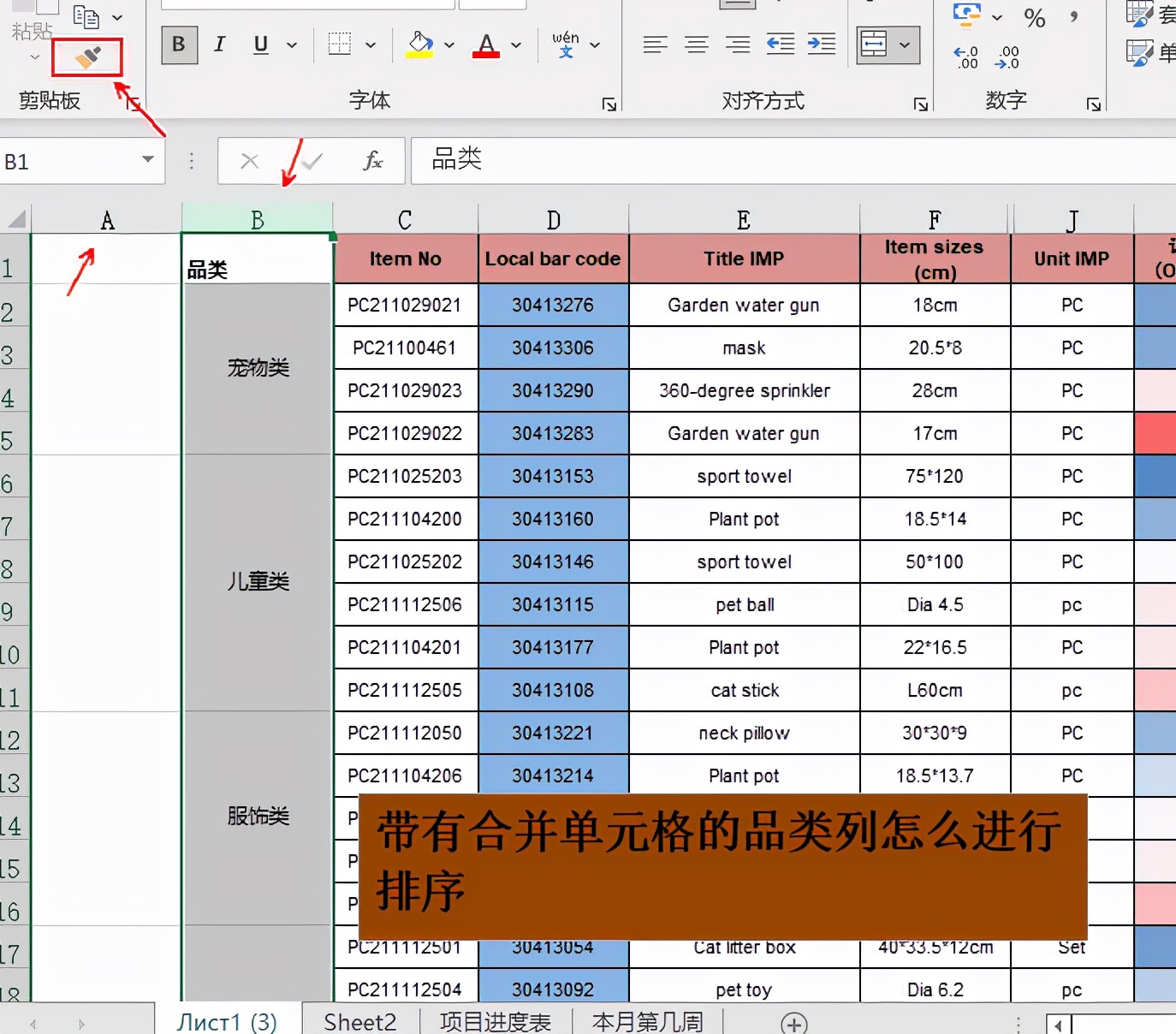
Task: Toggle bold formatting
Action: [179, 45]
